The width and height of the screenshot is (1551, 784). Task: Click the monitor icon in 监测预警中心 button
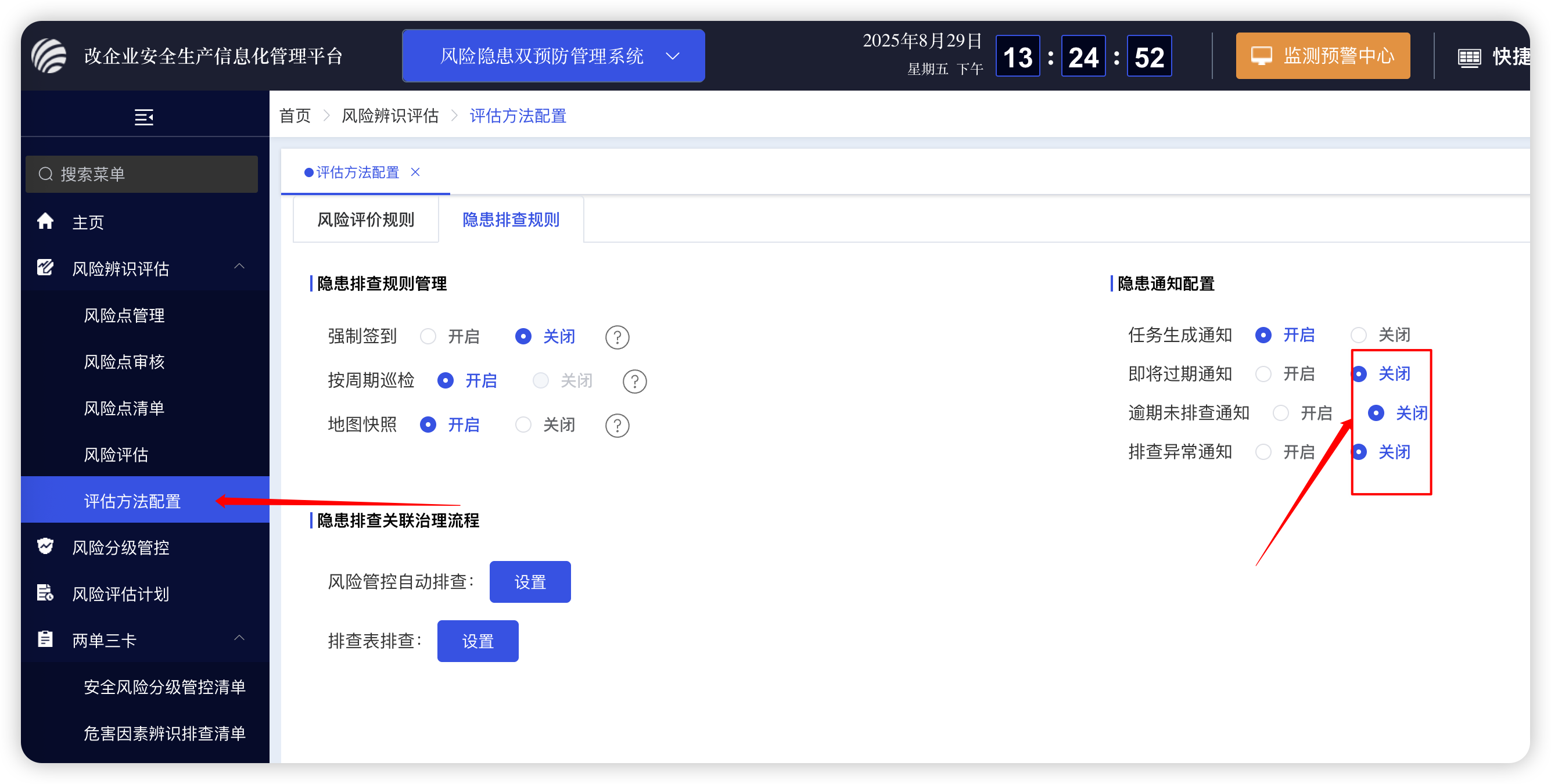[x=1261, y=56]
